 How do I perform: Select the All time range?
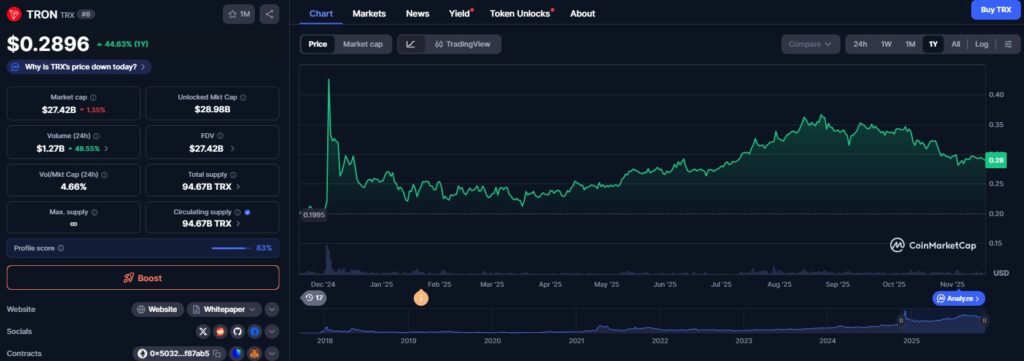(955, 44)
